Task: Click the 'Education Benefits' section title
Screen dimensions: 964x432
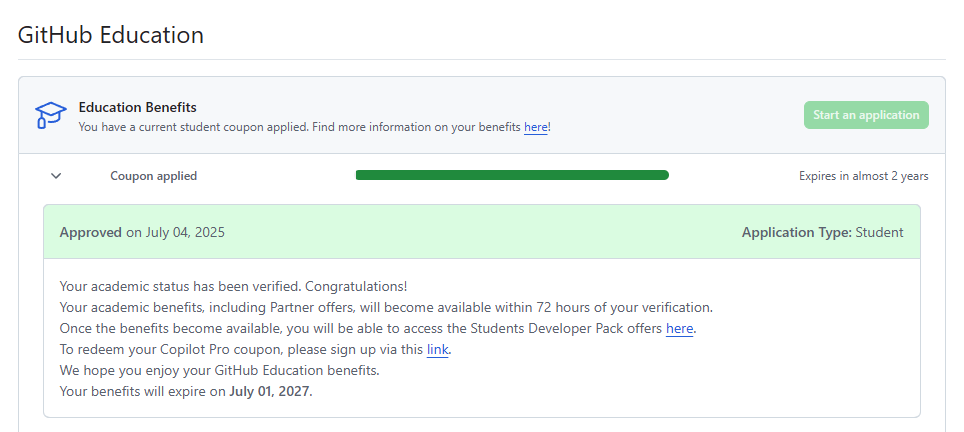Action: (x=137, y=107)
